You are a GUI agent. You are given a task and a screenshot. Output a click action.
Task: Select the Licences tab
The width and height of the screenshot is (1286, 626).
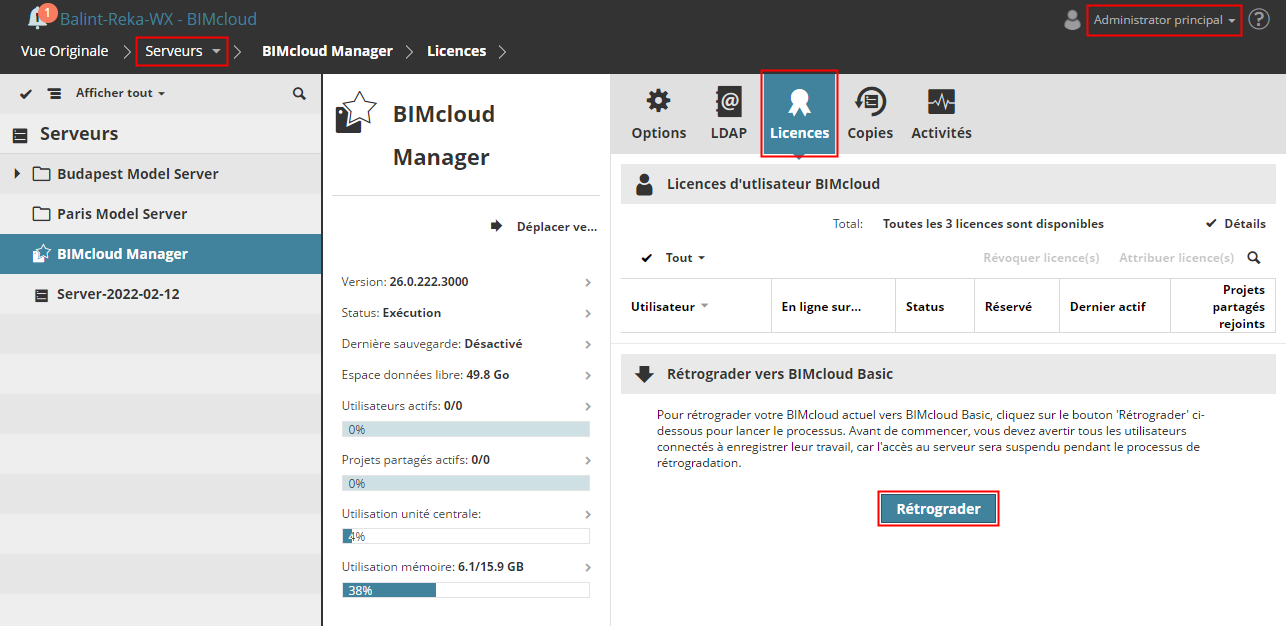799,114
